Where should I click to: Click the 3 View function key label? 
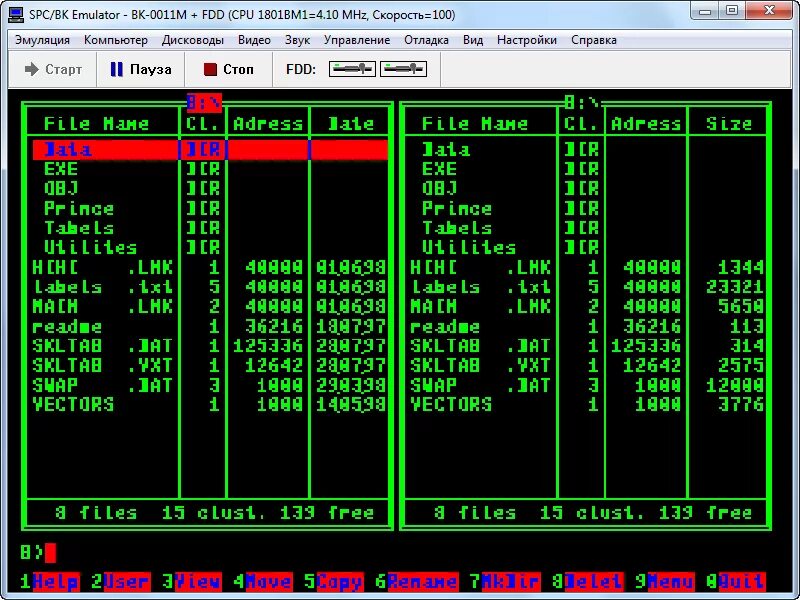pyautogui.click(x=192, y=581)
